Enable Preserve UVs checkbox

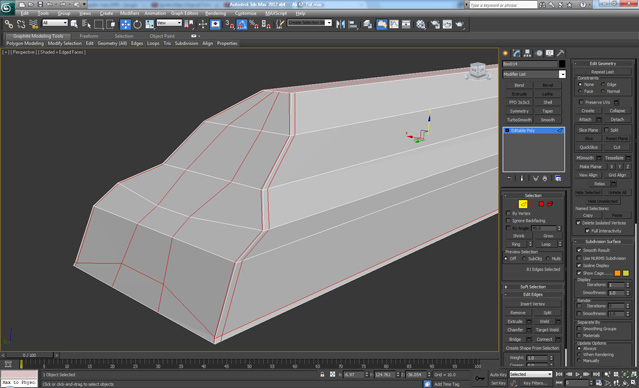582,102
